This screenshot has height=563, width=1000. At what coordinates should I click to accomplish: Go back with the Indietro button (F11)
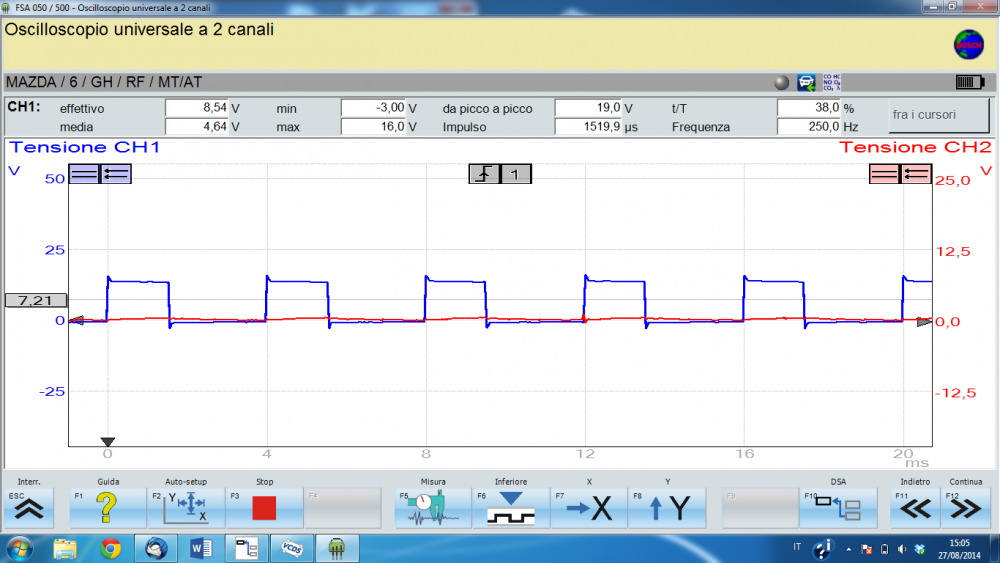coord(915,508)
